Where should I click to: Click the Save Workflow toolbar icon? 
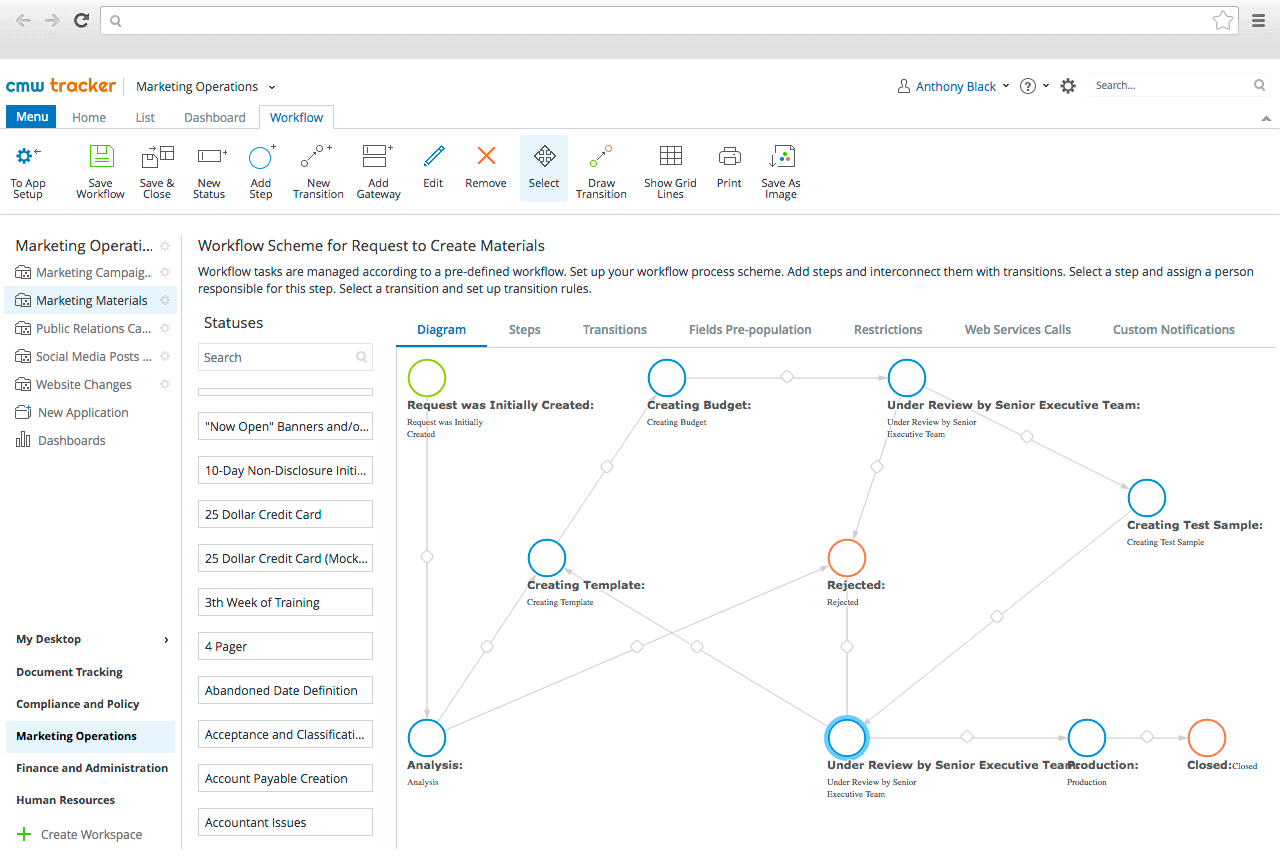[101, 157]
